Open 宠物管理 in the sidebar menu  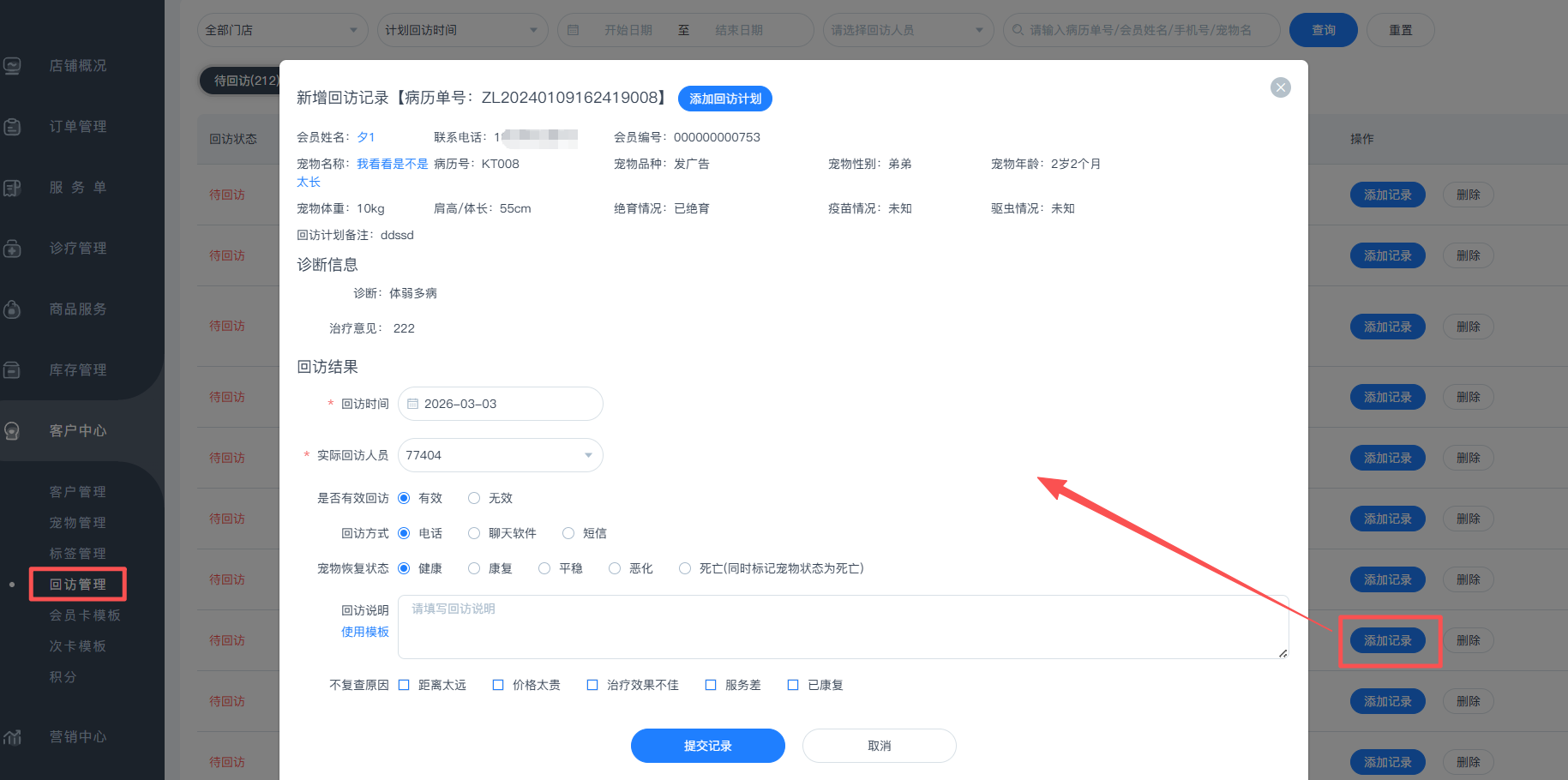(x=78, y=523)
